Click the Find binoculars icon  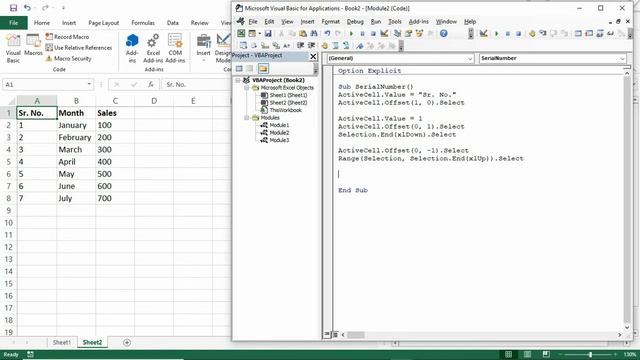[x=313, y=33]
